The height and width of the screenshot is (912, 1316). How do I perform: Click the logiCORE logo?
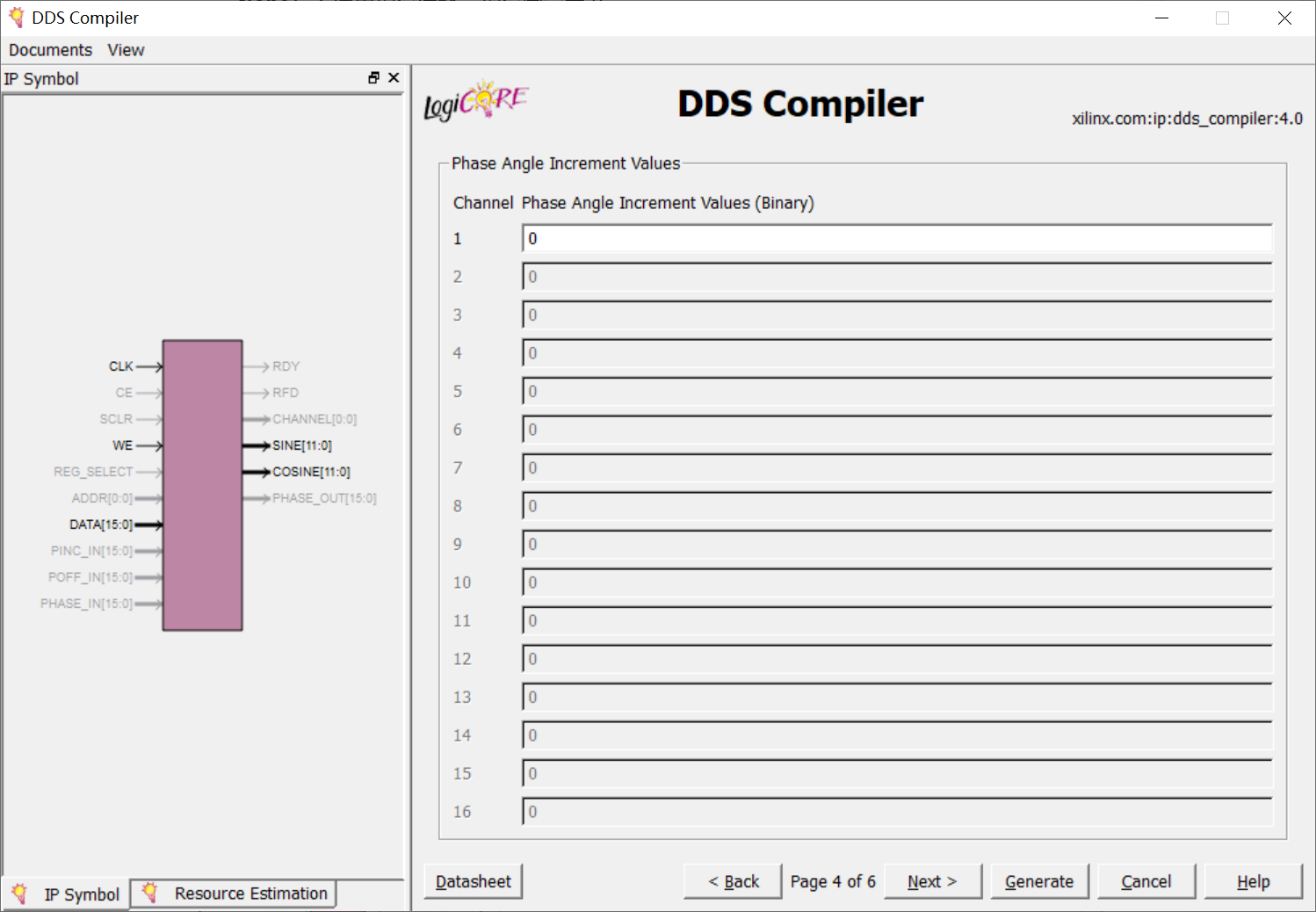click(476, 101)
